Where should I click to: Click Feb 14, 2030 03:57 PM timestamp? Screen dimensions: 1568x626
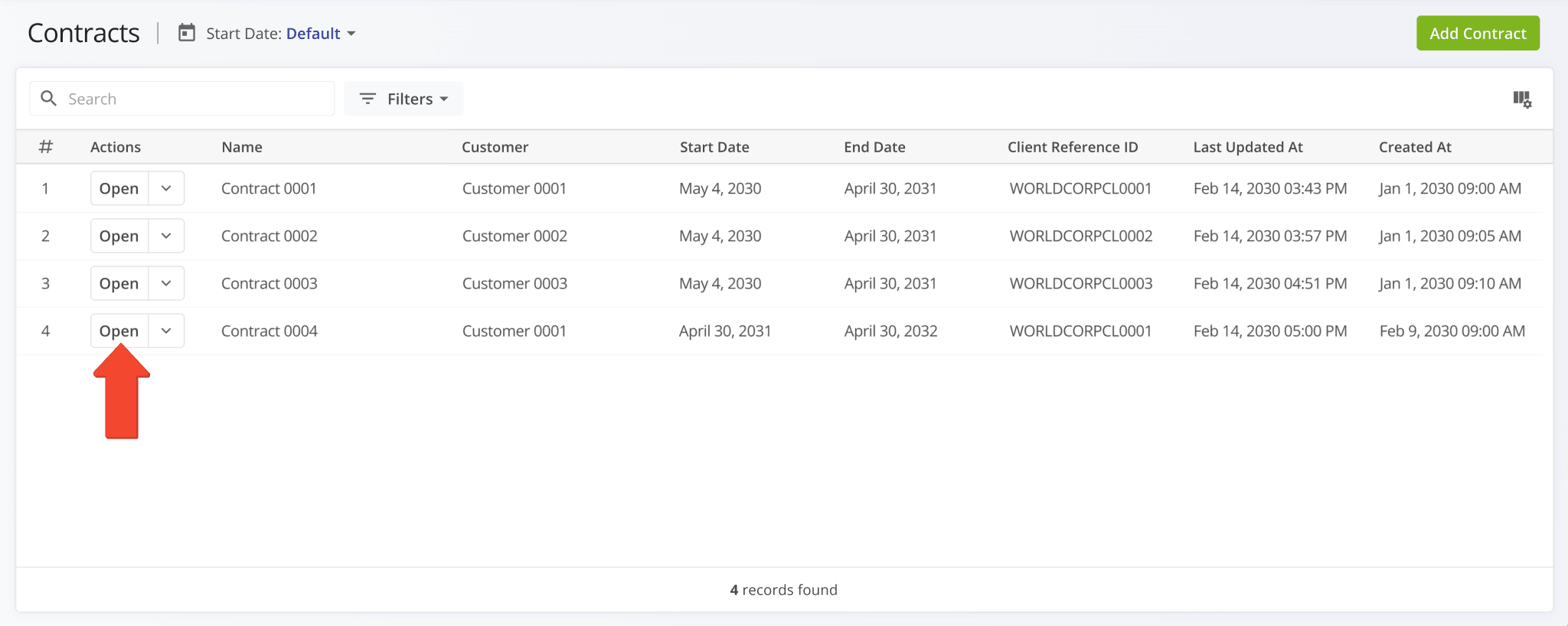click(1270, 236)
